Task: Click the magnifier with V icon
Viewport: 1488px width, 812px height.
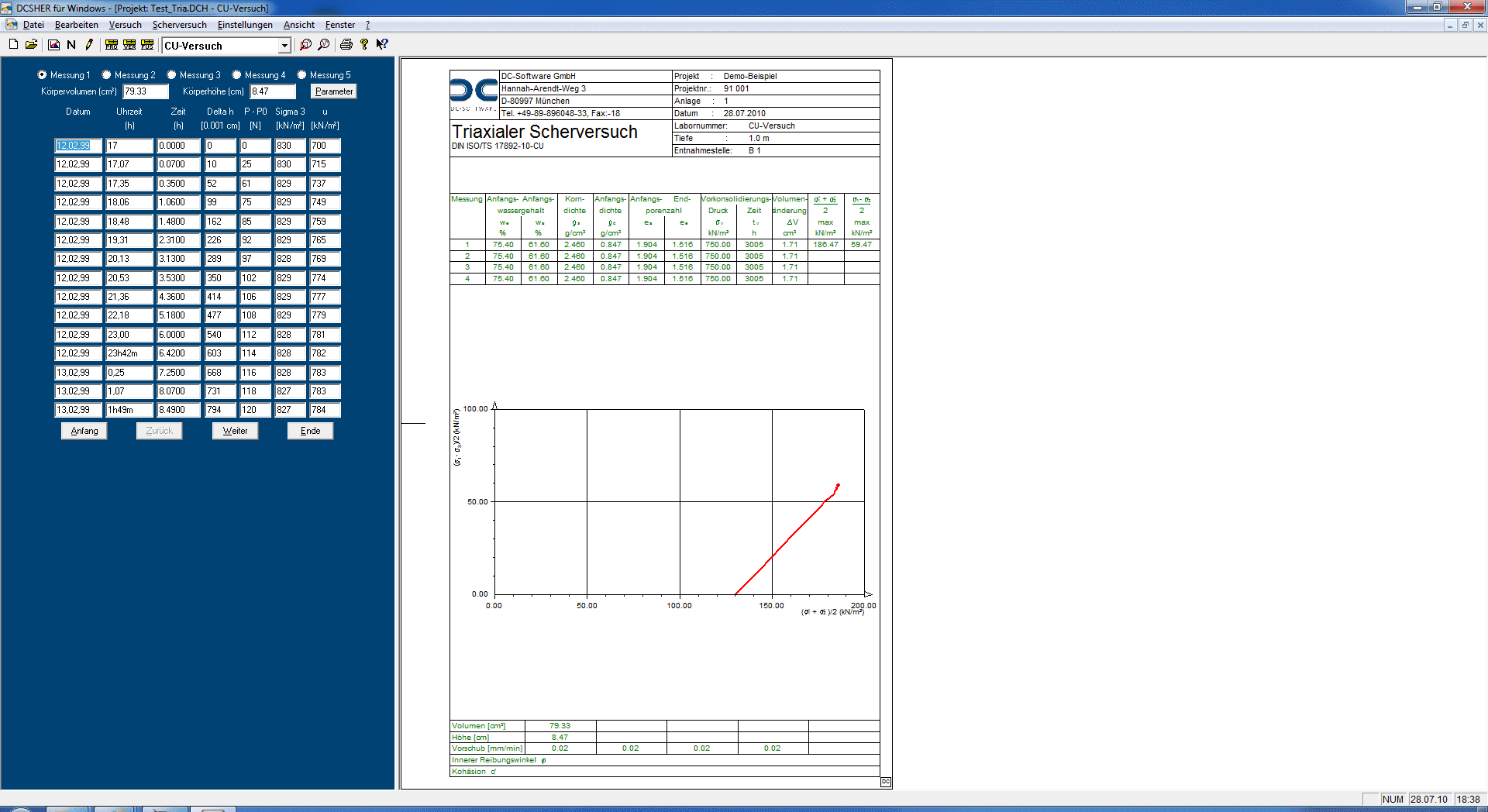Action: (x=323, y=45)
